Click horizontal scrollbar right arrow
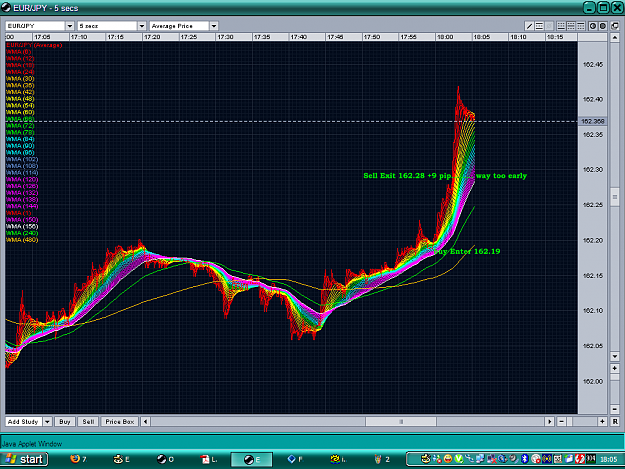 coord(549,421)
